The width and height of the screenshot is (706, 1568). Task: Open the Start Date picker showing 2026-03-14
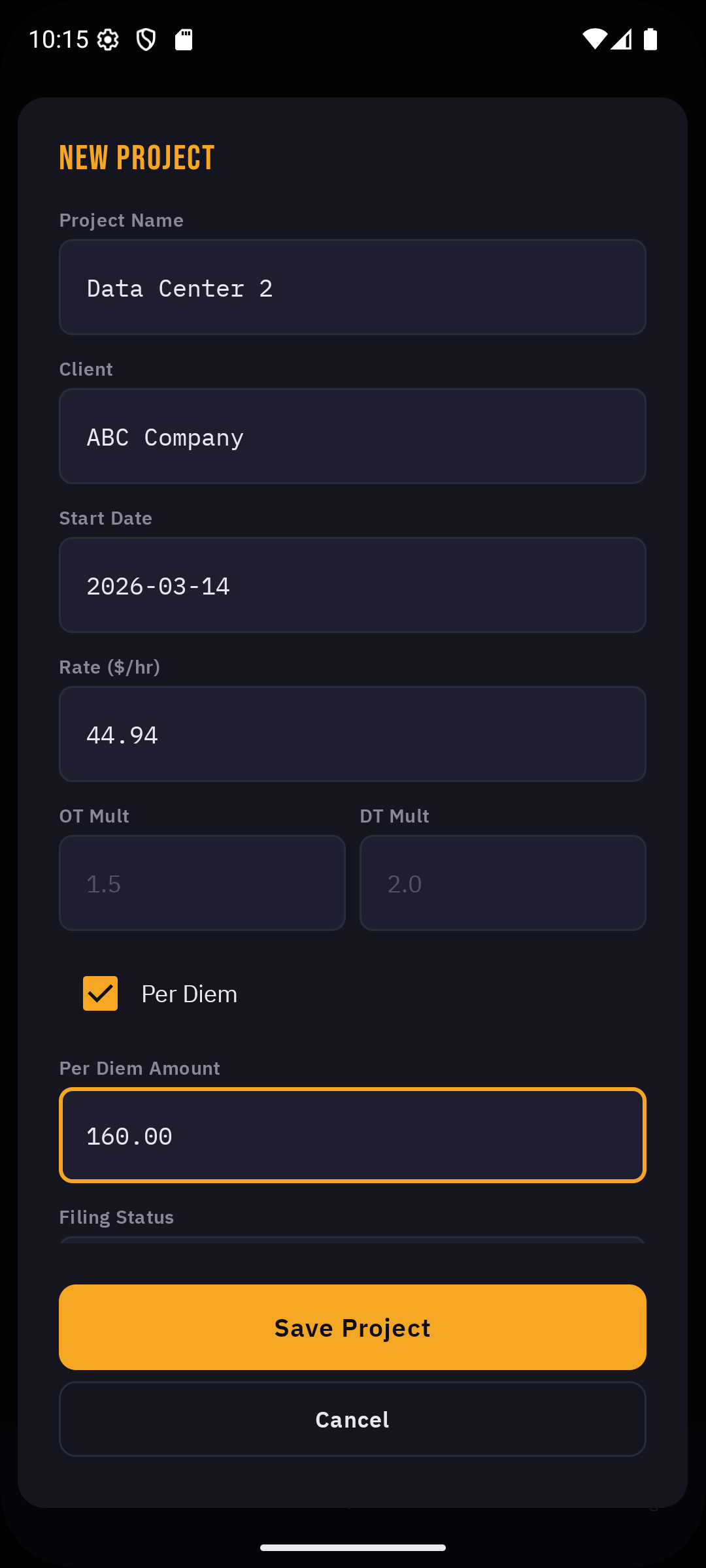point(352,585)
